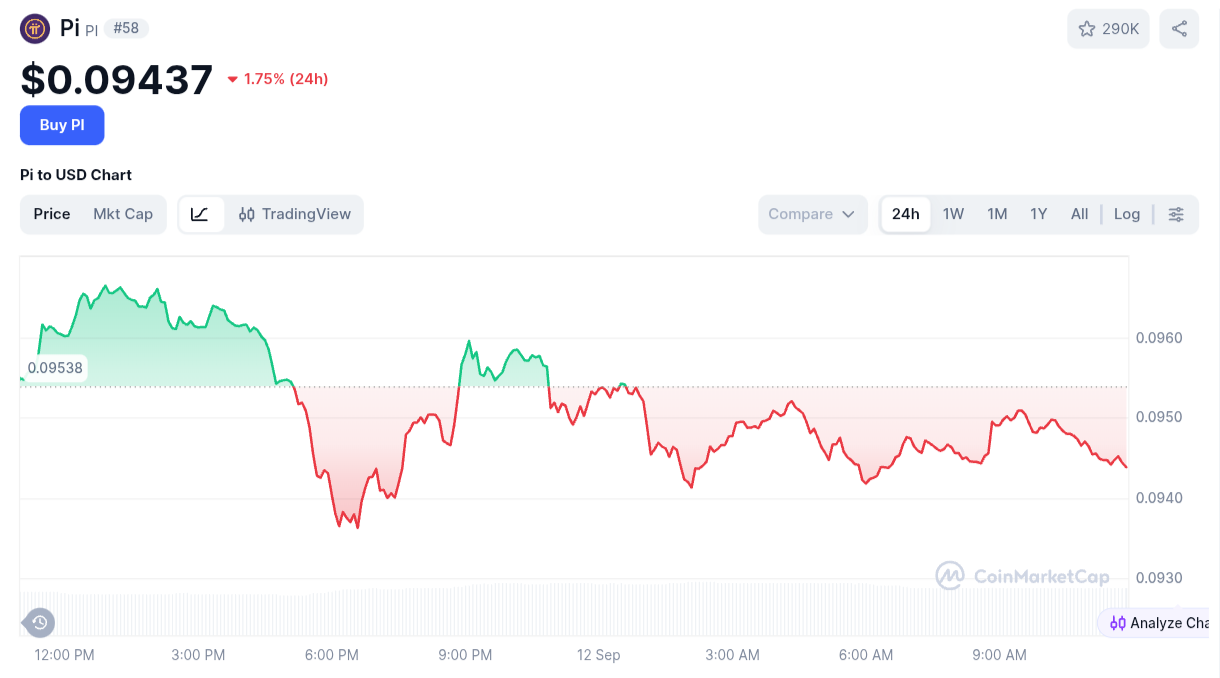Click the 0.0960 y-axis label
Viewport: 1220px width, 678px height.
[1159, 338]
